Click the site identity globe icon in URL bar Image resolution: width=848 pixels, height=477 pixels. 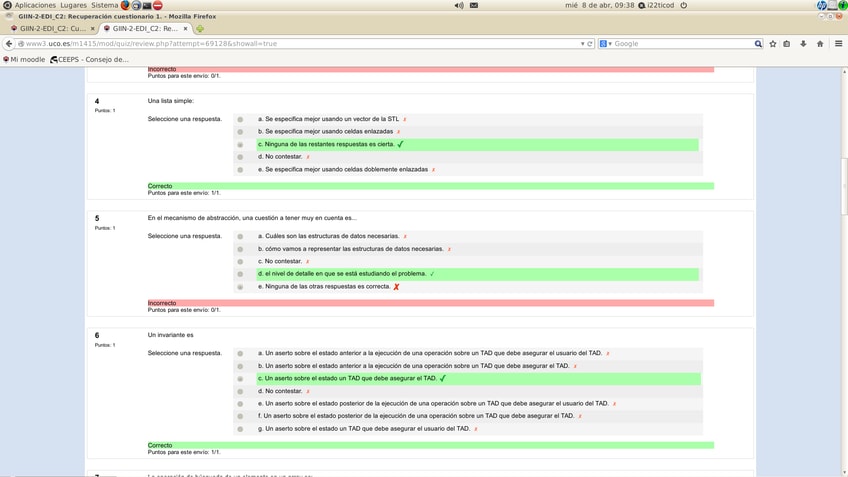pos(21,44)
